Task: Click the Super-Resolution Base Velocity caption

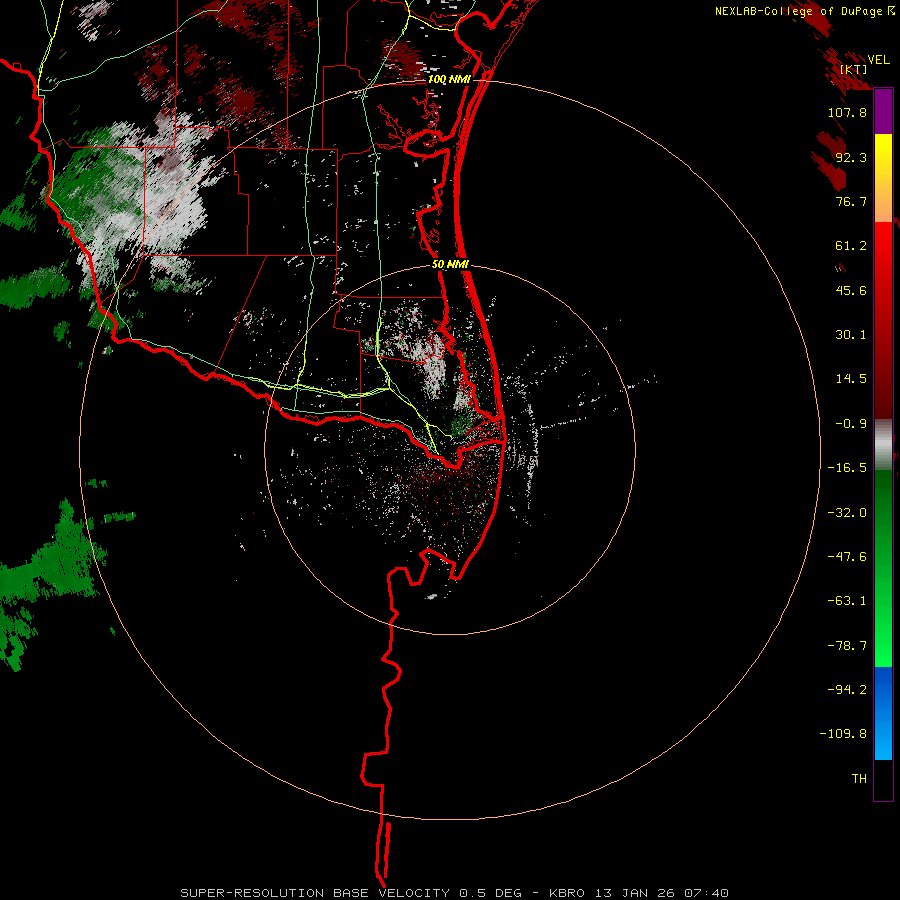Action: 454,893
